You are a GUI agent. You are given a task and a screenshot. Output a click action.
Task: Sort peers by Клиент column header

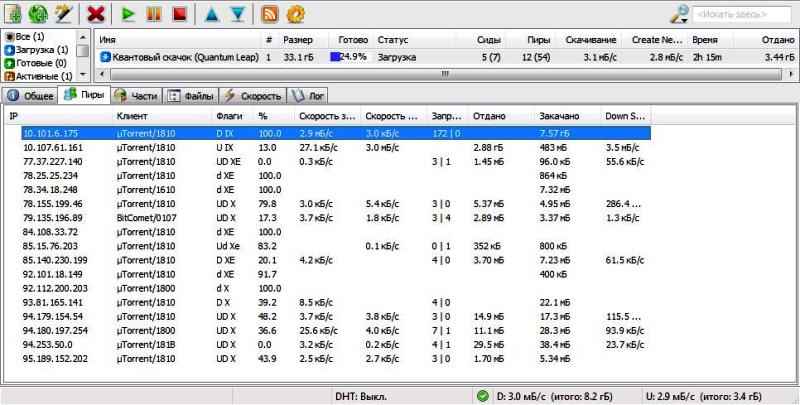coord(162,116)
